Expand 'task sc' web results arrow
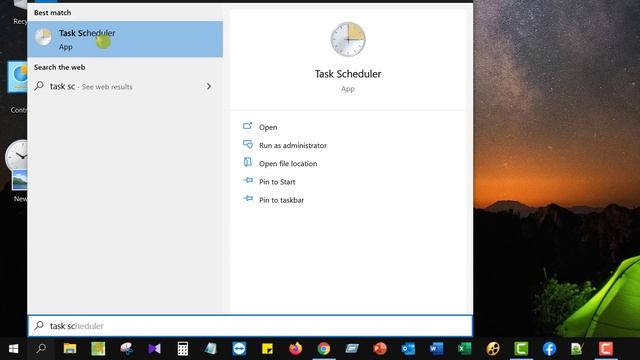This screenshot has height=360, width=640. [x=209, y=87]
